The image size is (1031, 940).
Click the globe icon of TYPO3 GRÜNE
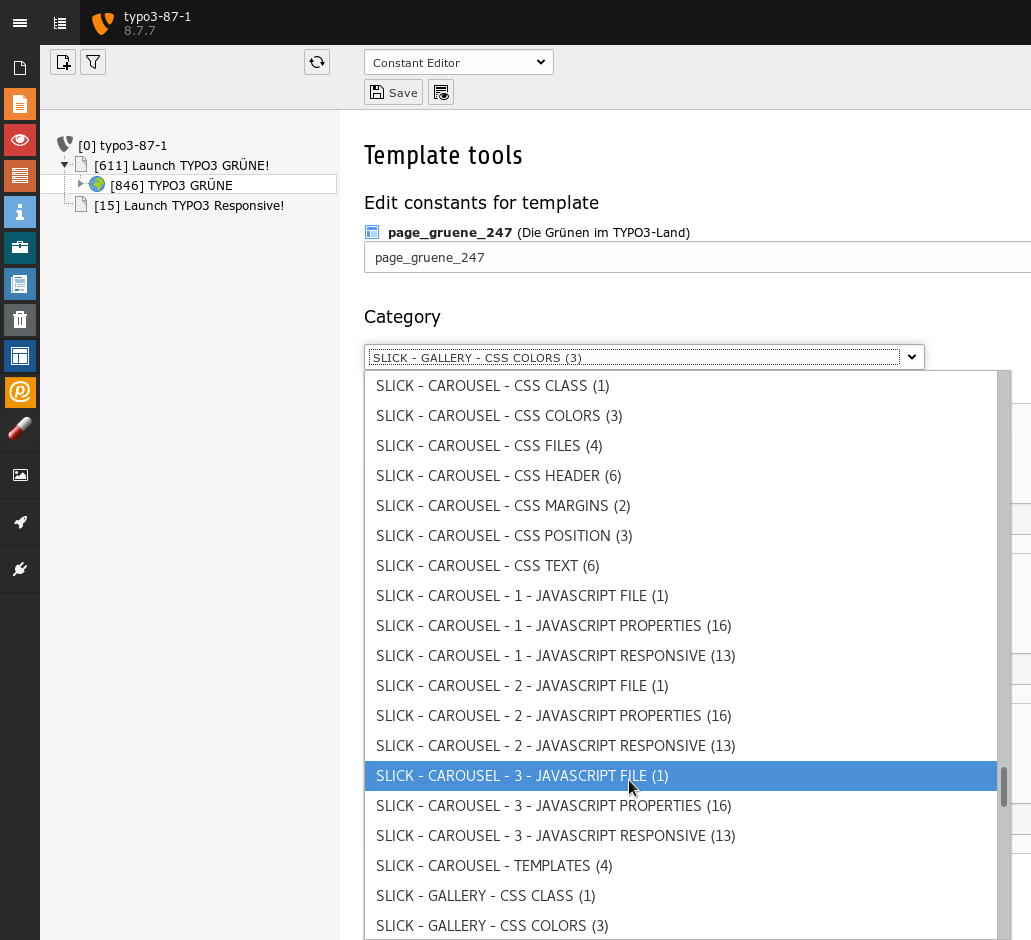(x=97, y=185)
